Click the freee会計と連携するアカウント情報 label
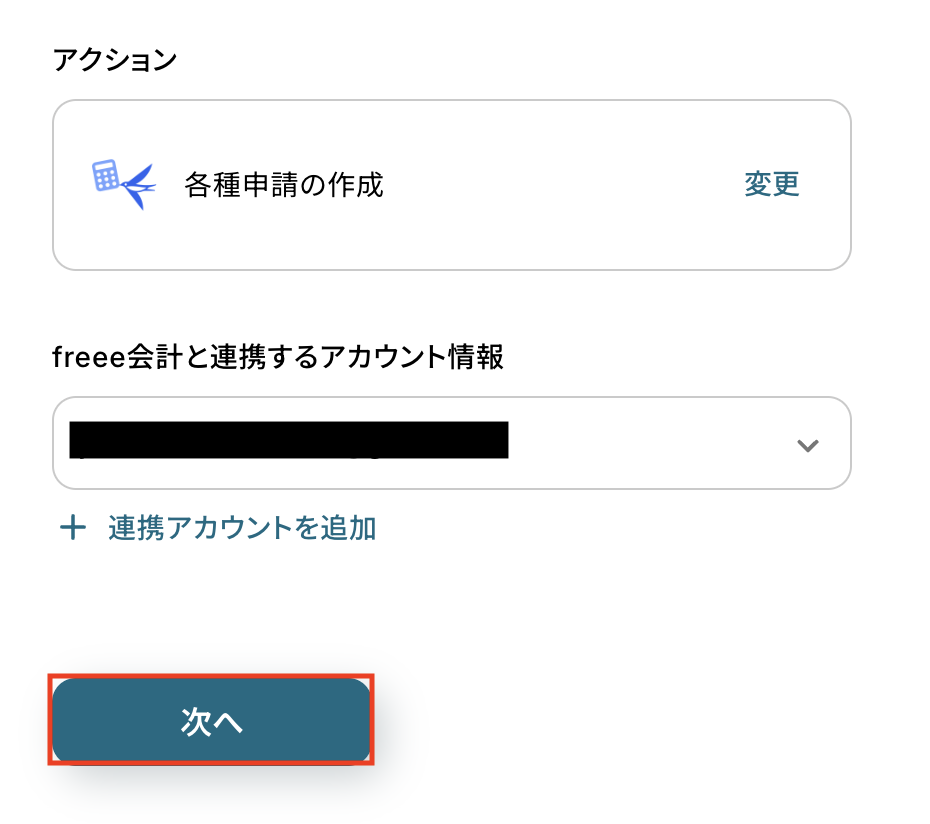Image resolution: width=930 pixels, height=824 pixels. coord(277,357)
